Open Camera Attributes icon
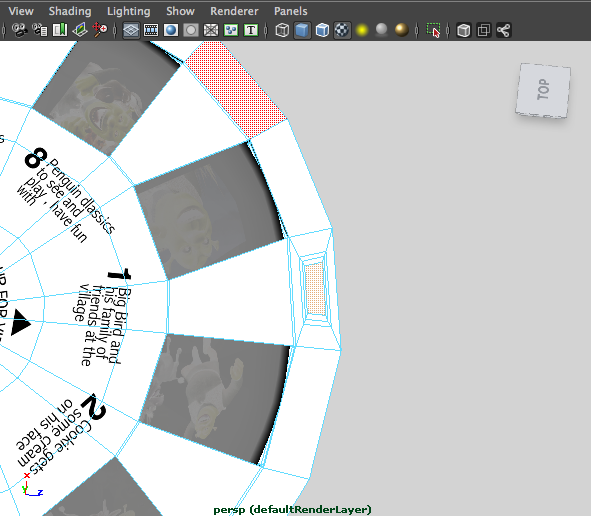This screenshot has height=516, width=591. tap(40, 30)
